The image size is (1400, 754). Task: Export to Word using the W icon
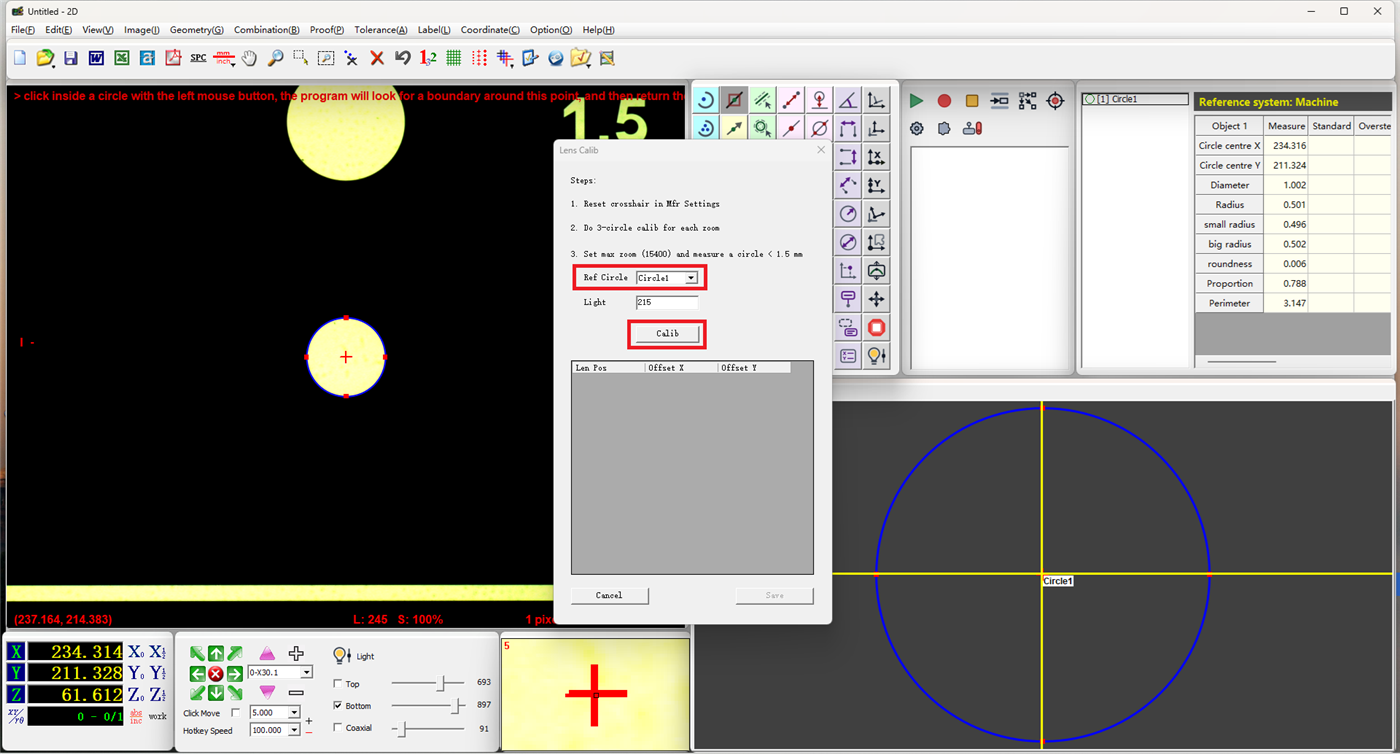[96, 58]
